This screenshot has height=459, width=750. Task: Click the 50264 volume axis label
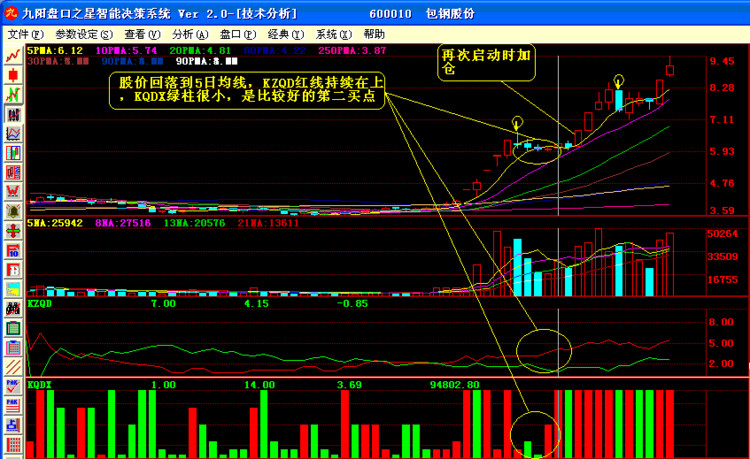click(722, 233)
